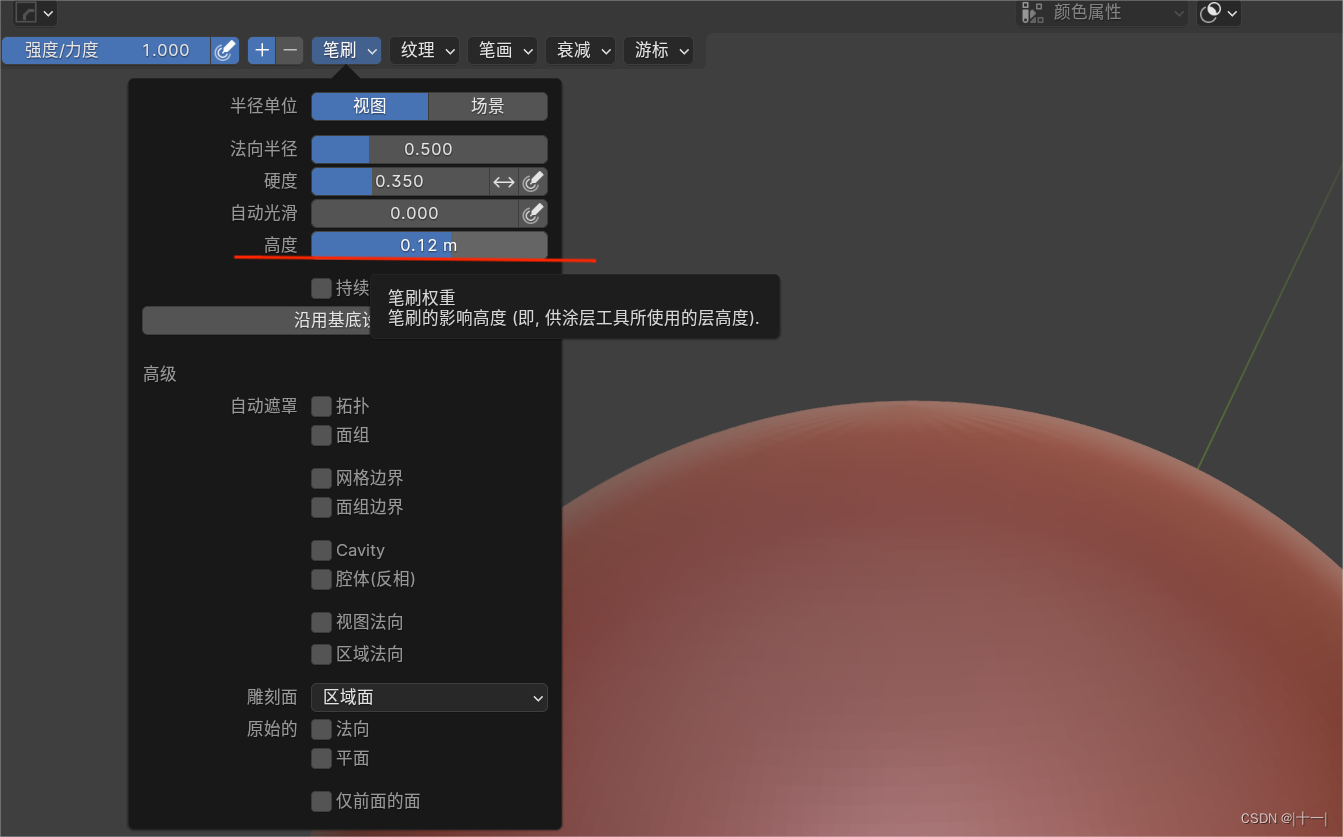Open the 游标 dropdown menu
Viewport: 1343px width, 837px height.
[x=659, y=50]
